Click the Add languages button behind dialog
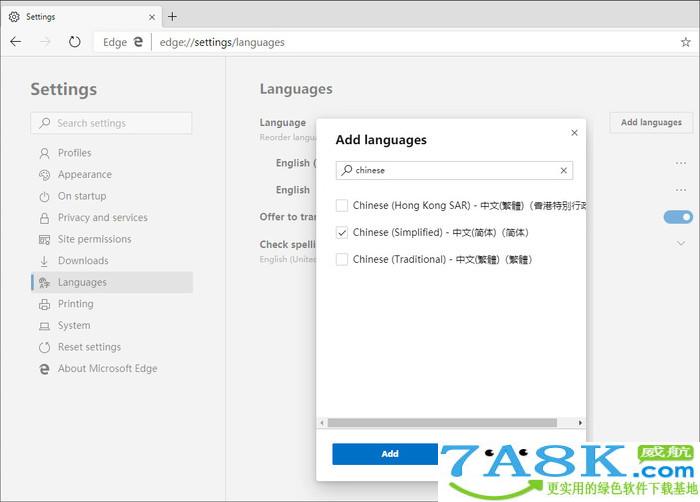700x502 pixels. click(651, 122)
